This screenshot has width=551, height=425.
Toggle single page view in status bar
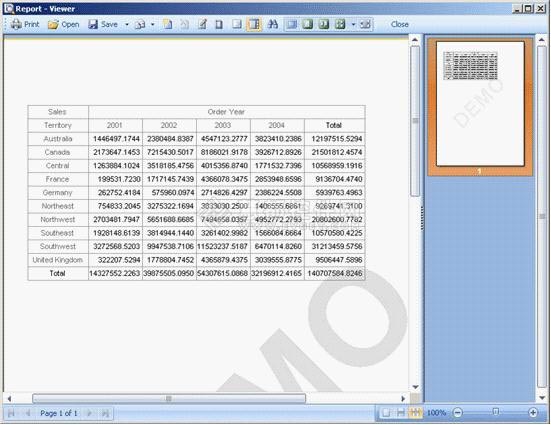(386, 412)
